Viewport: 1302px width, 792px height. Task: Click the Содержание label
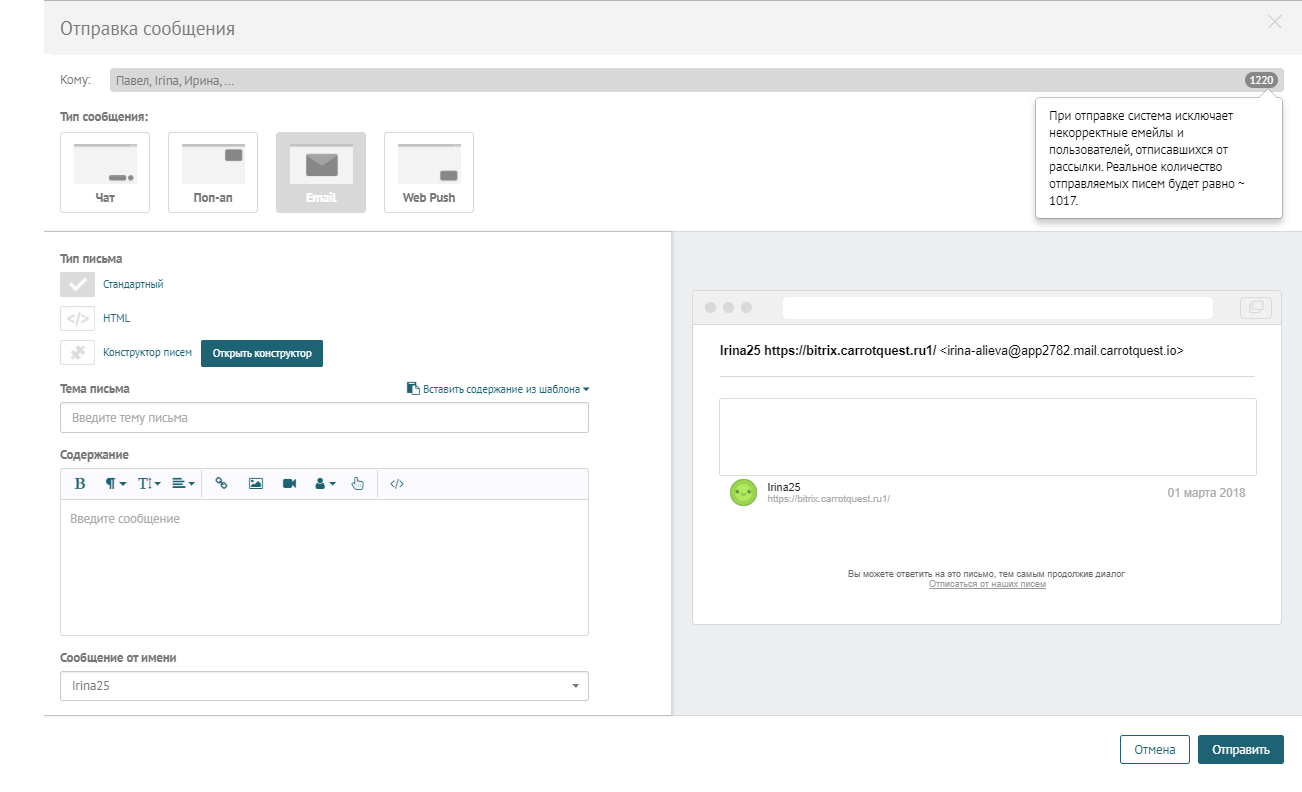(95, 455)
